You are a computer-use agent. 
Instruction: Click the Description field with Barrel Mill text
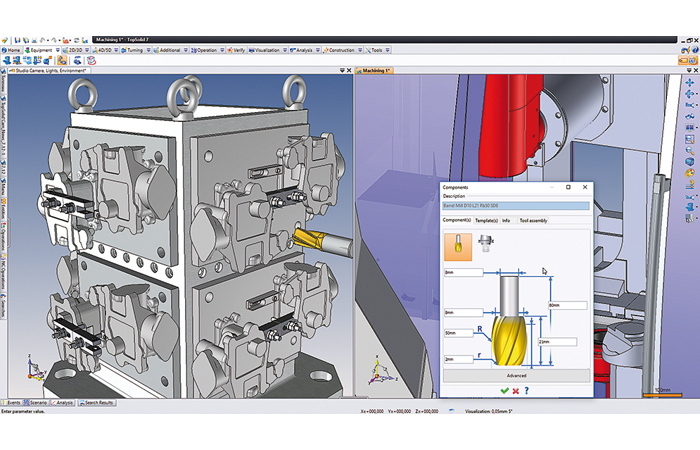(x=515, y=206)
